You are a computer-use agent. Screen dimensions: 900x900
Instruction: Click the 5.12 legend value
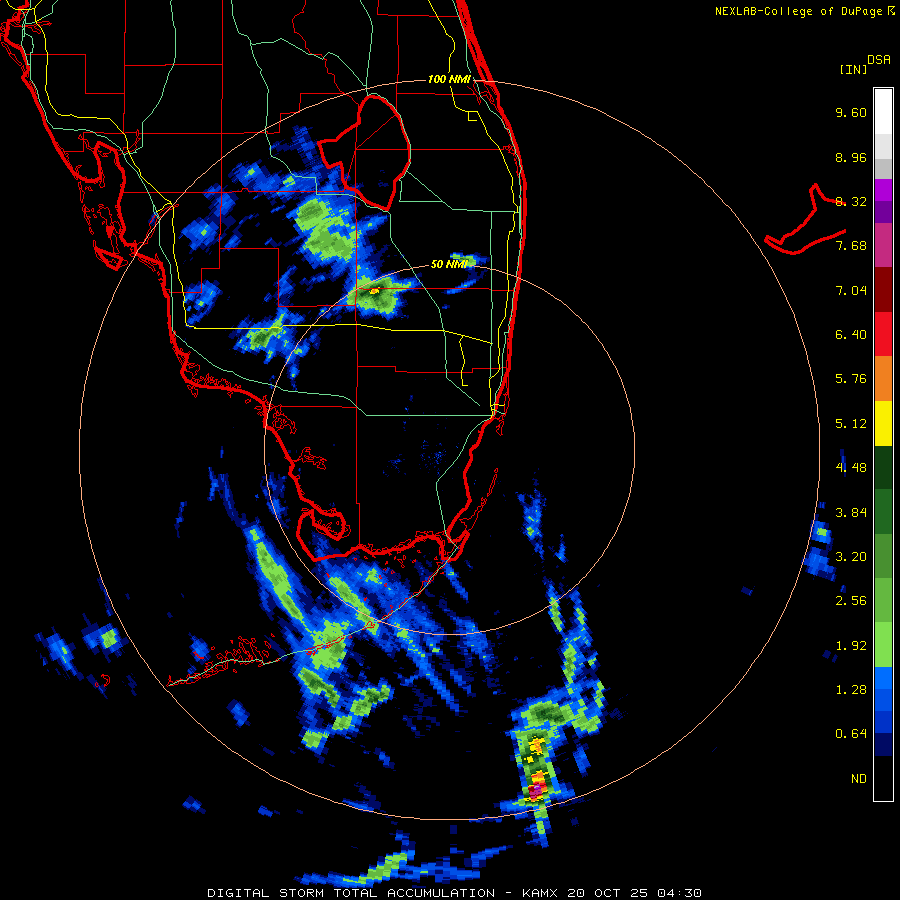[851, 424]
